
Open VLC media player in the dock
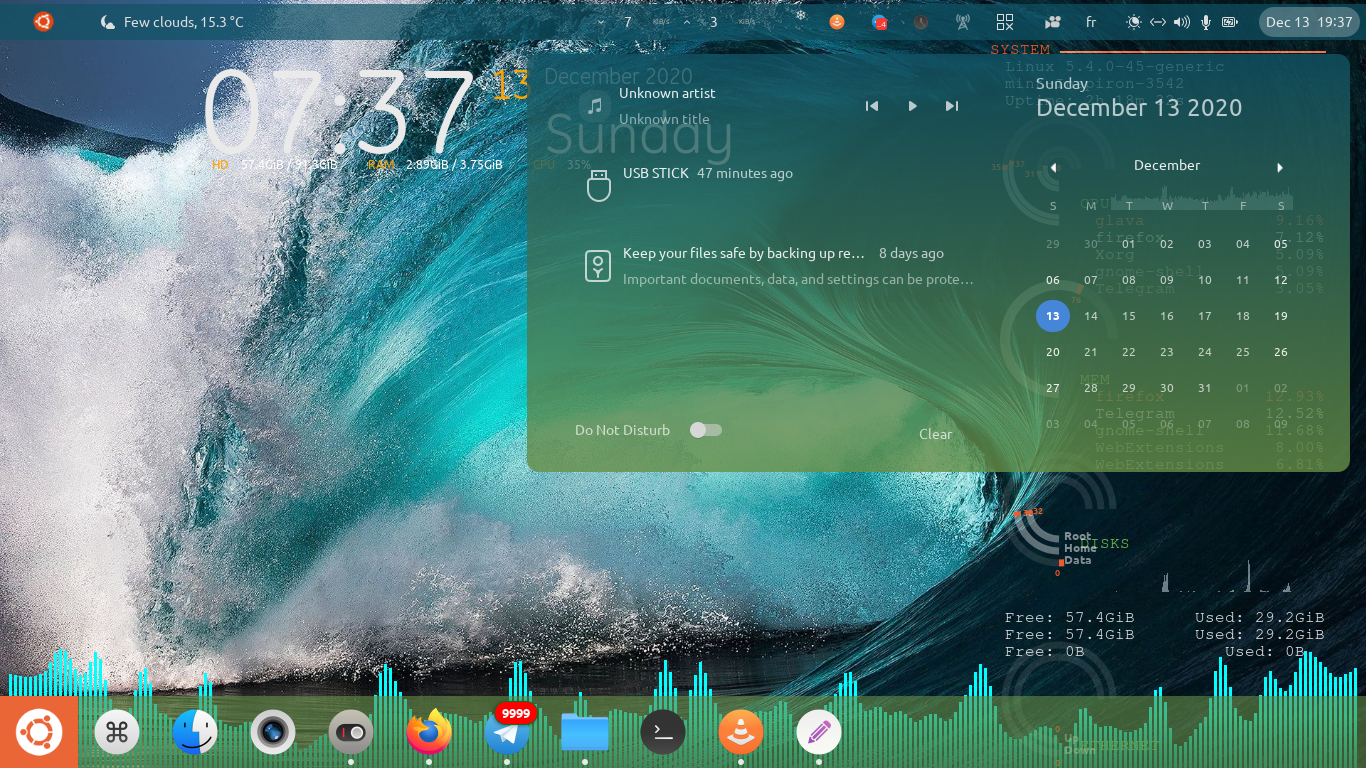pyautogui.click(x=741, y=733)
